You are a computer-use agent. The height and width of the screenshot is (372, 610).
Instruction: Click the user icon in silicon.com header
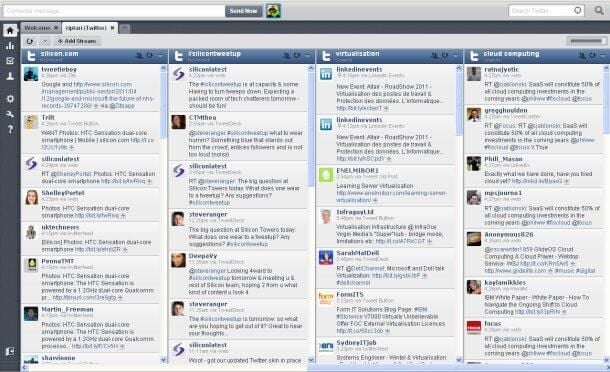click(139, 56)
